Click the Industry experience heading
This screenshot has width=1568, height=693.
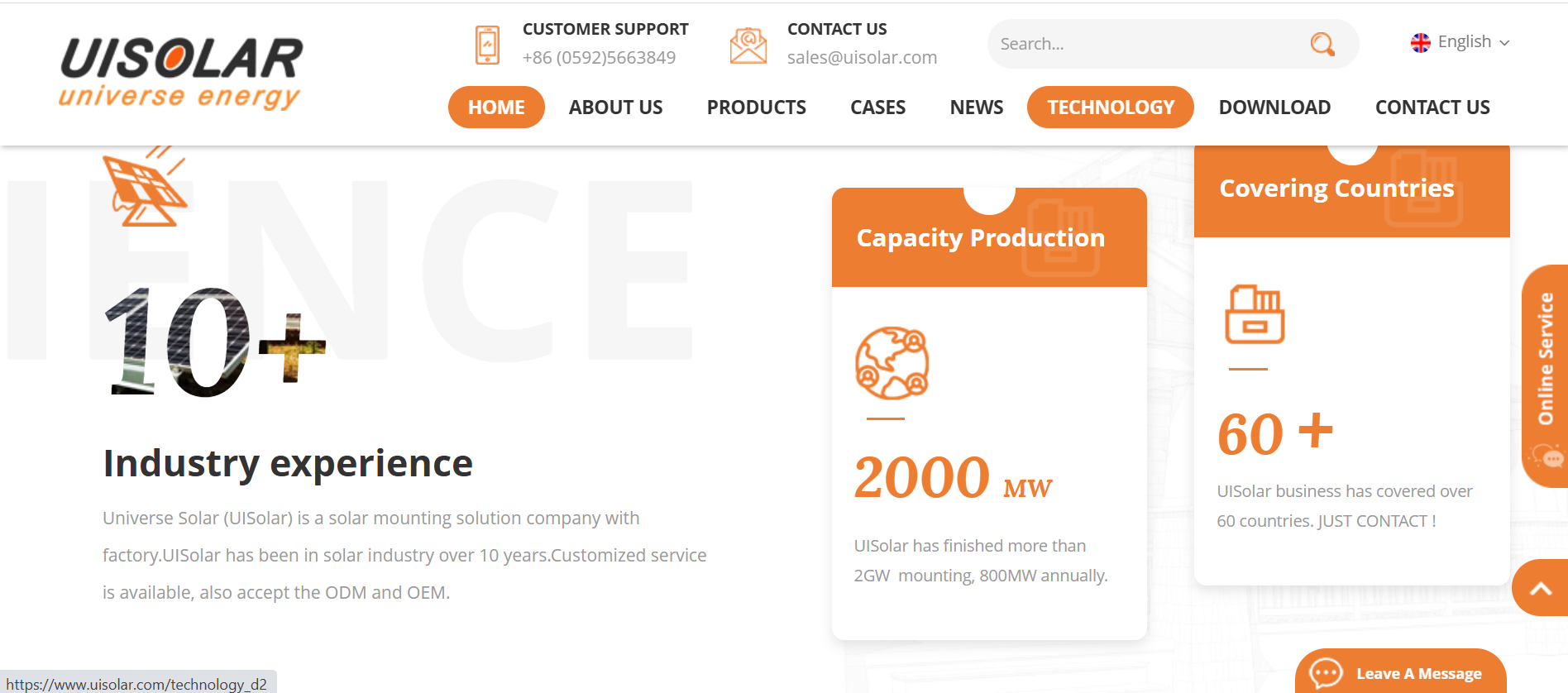[288, 463]
